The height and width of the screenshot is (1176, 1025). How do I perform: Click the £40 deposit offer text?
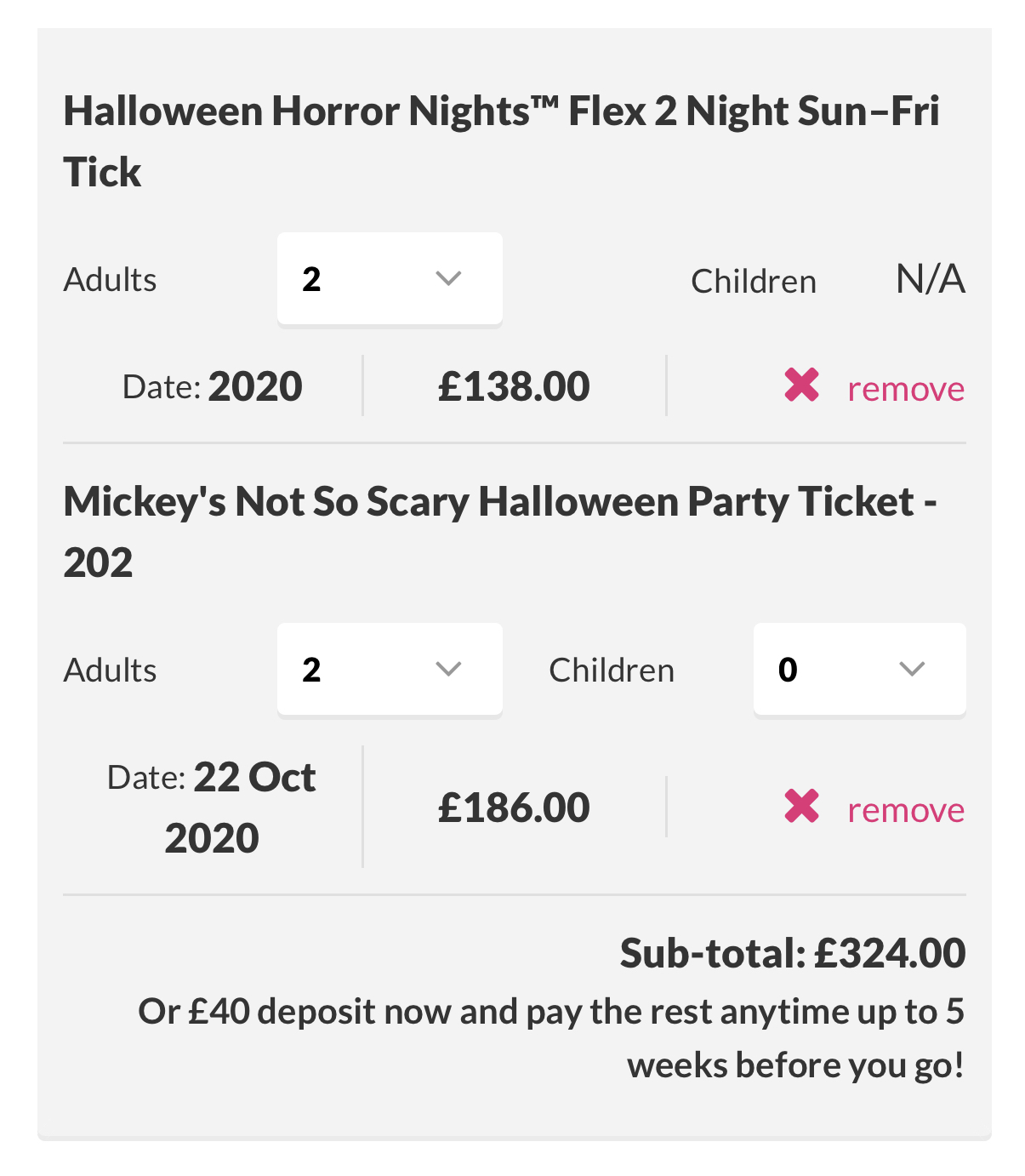point(551,1038)
